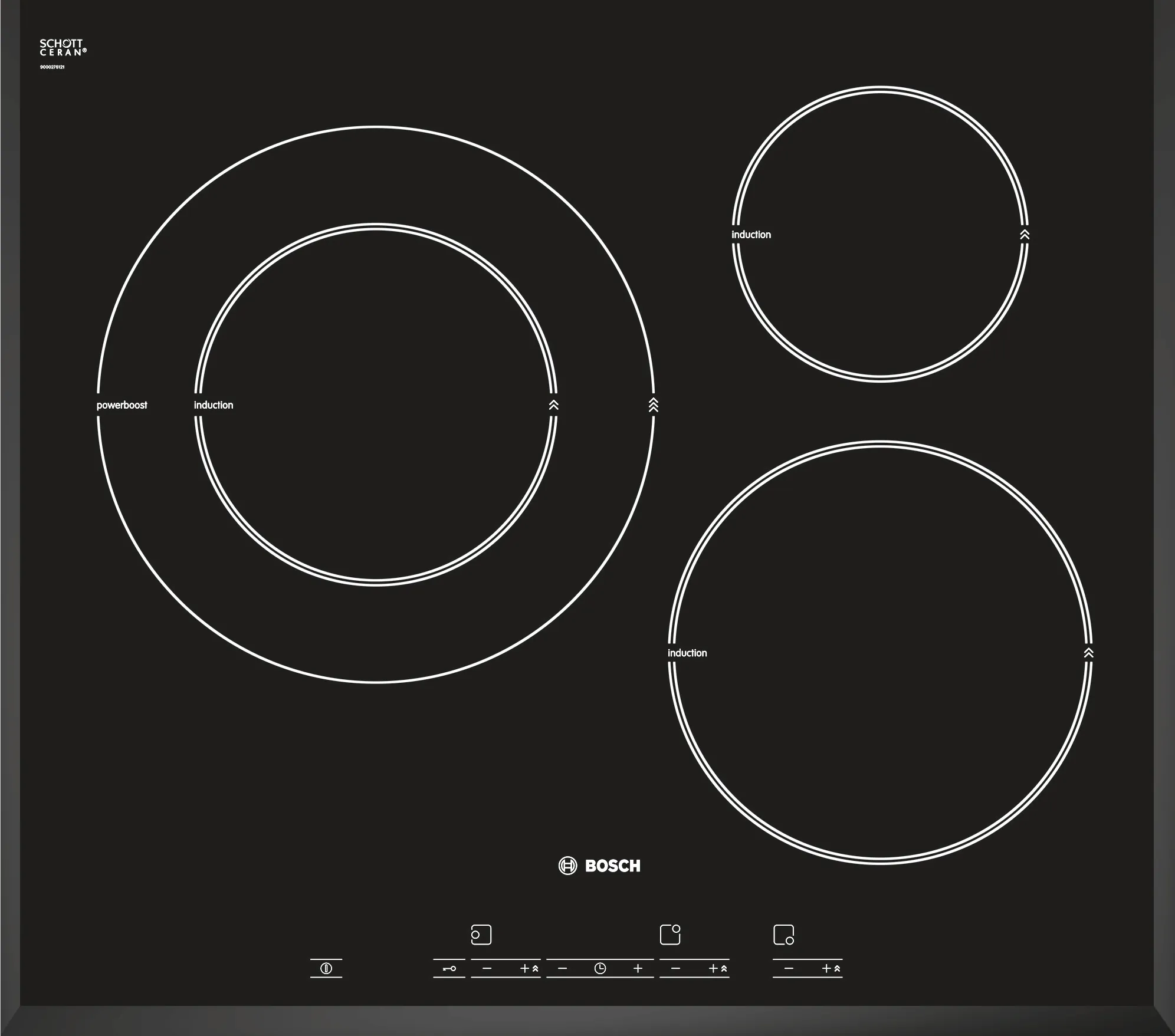Decrease power of left cooking zone

(x=487, y=968)
